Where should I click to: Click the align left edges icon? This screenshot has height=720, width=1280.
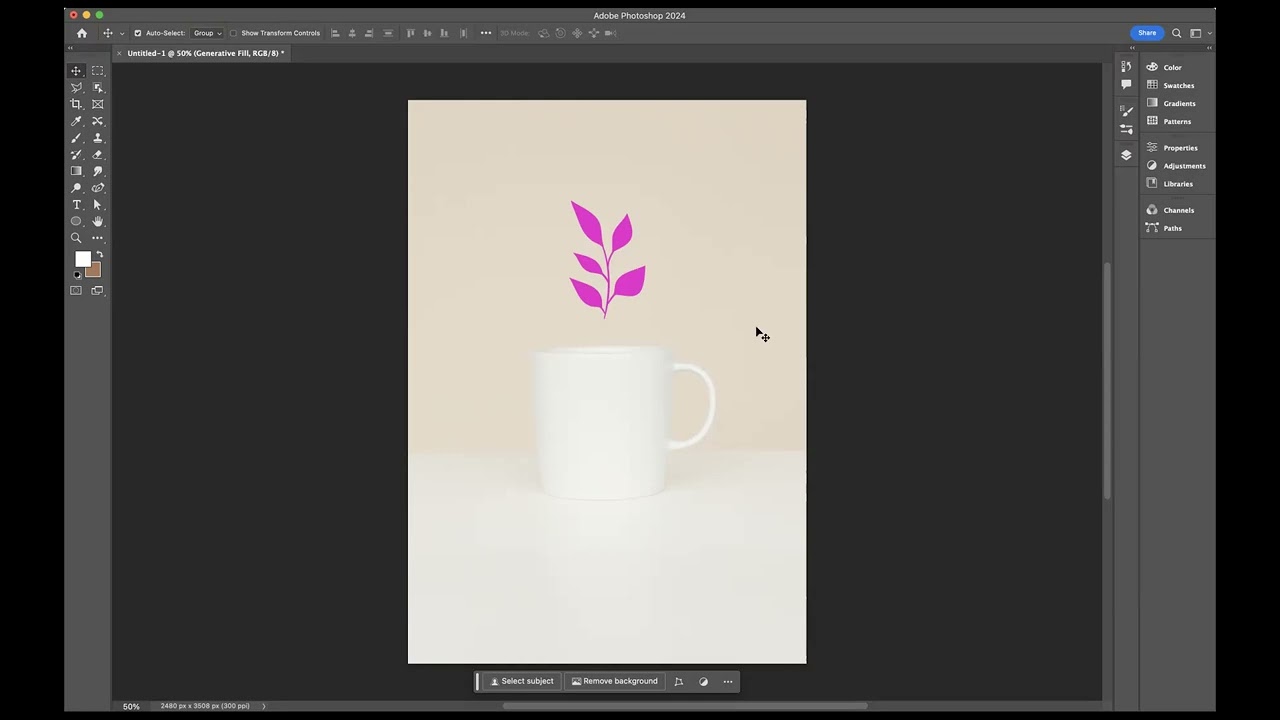click(335, 33)
